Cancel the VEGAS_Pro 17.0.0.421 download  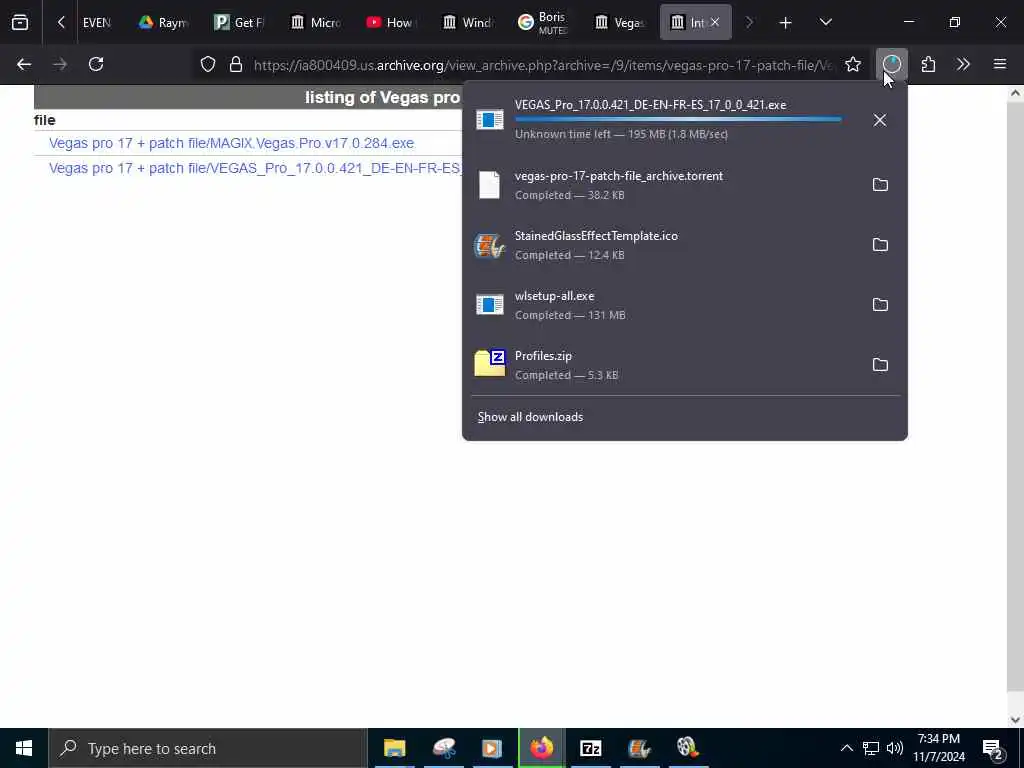coord(880,120)
